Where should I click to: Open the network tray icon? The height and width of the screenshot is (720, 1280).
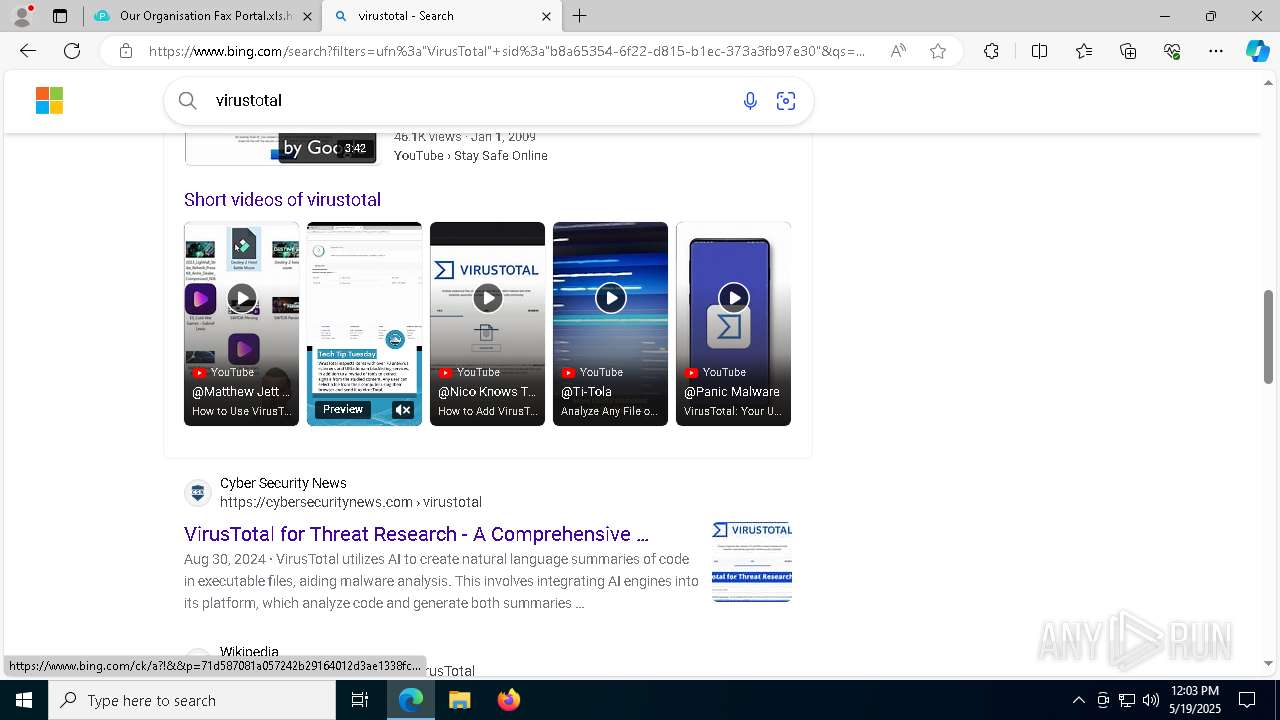click(1127, 700)
